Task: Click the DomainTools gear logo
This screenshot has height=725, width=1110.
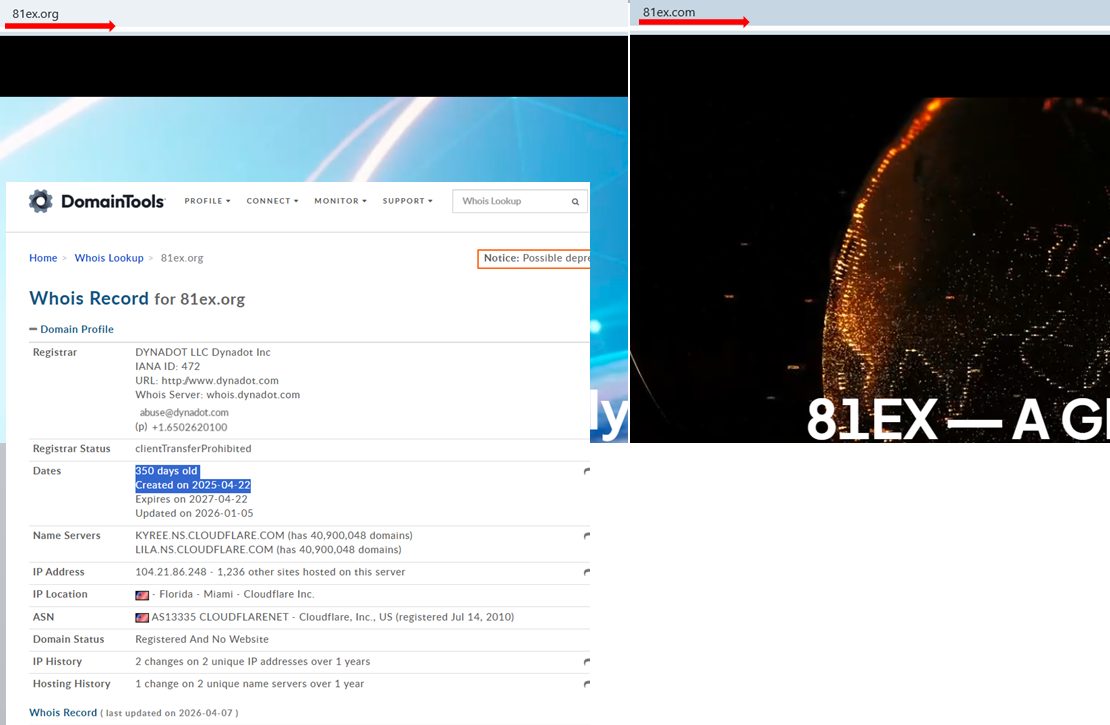Action: (x=41, y=201)
